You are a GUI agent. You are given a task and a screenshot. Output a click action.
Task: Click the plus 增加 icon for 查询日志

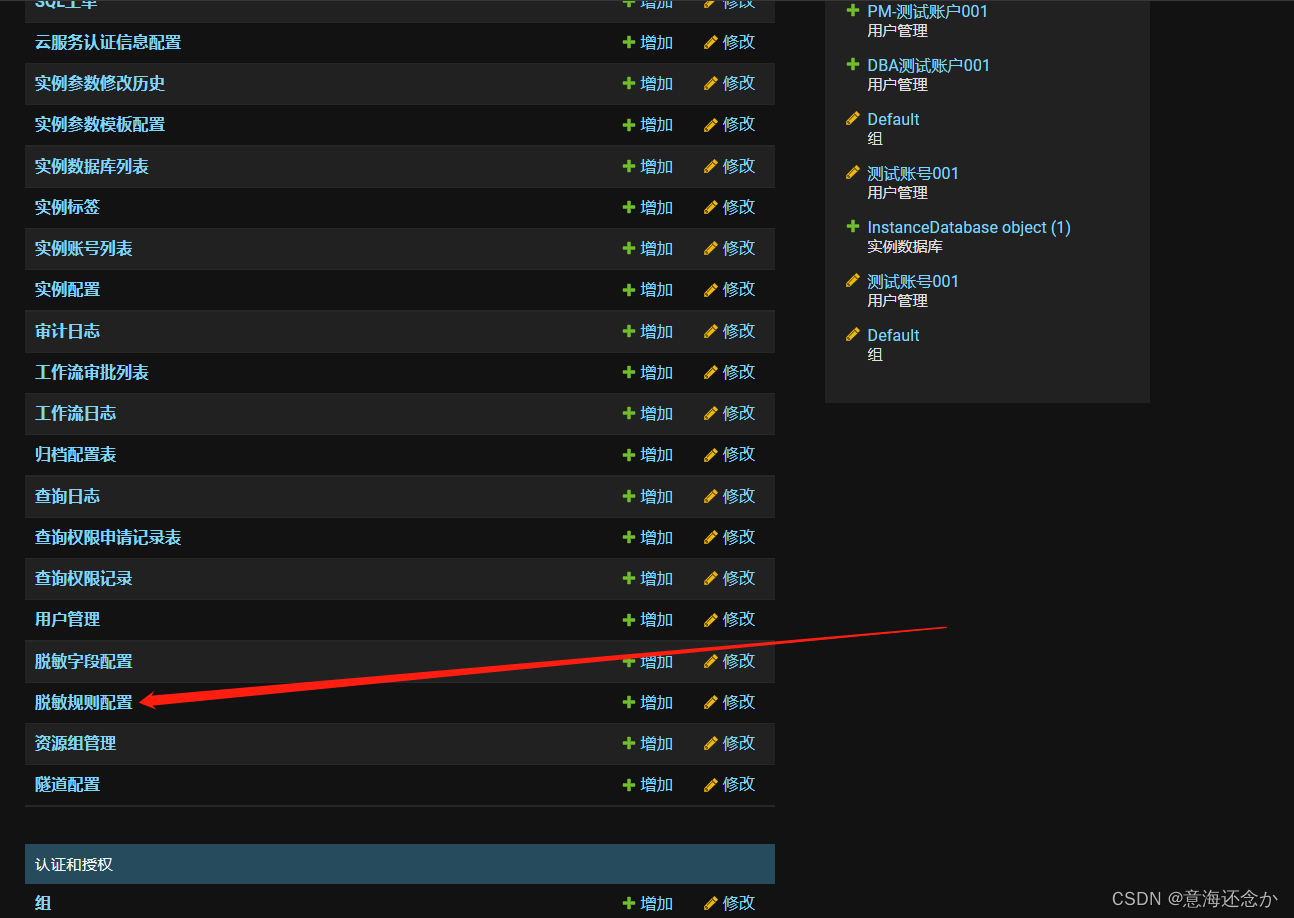629,496
